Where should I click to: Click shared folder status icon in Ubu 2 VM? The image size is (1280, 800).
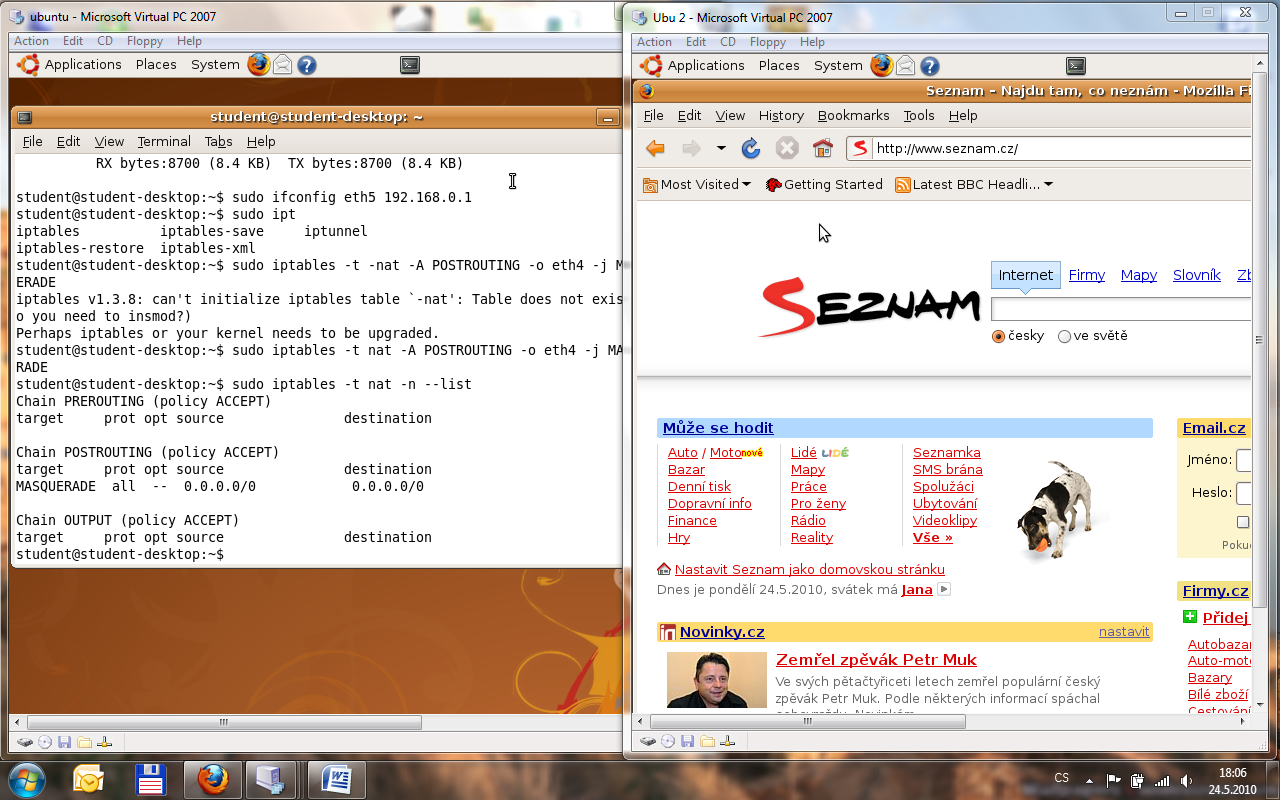(x=708, y=741)
